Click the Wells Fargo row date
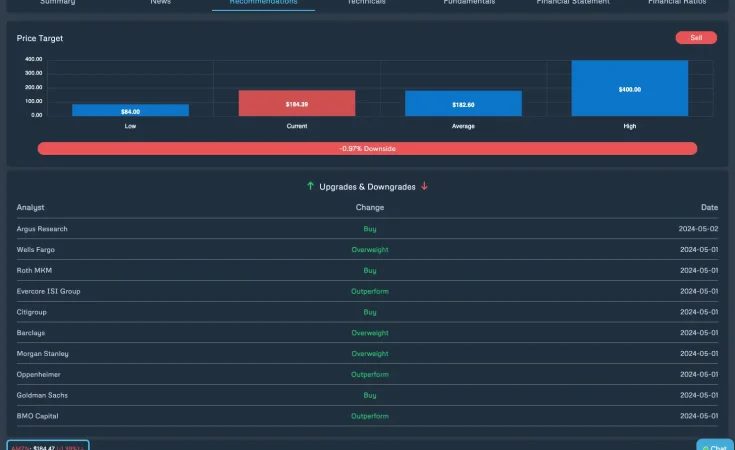 [699, 249]
